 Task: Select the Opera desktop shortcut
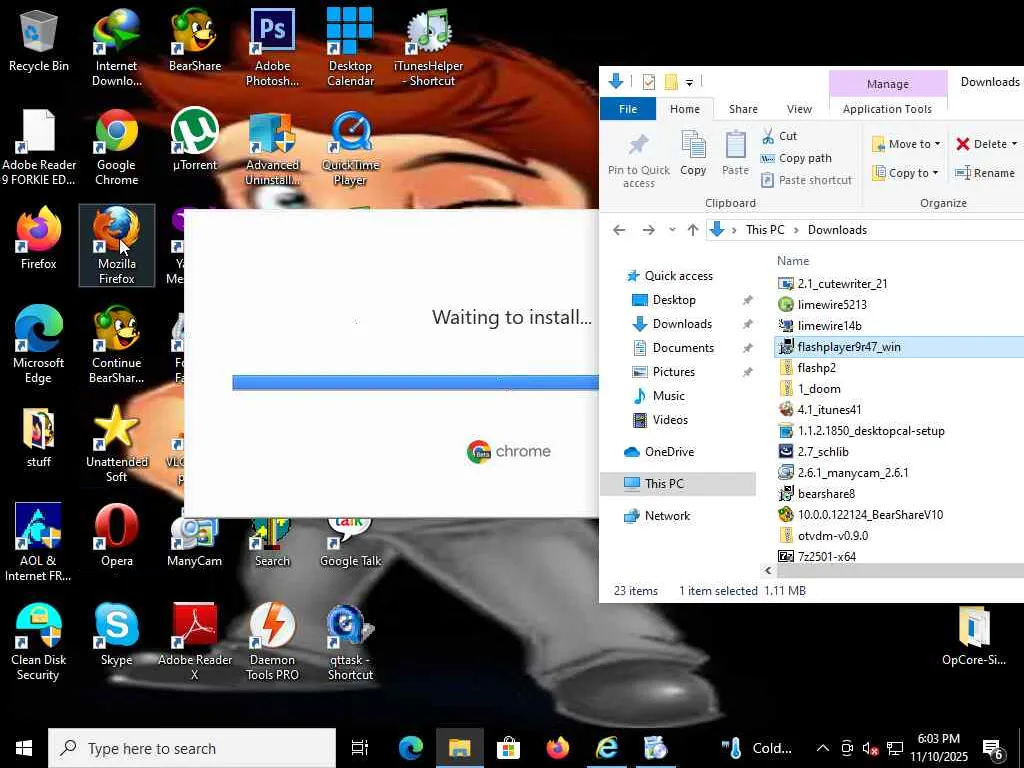116,535
